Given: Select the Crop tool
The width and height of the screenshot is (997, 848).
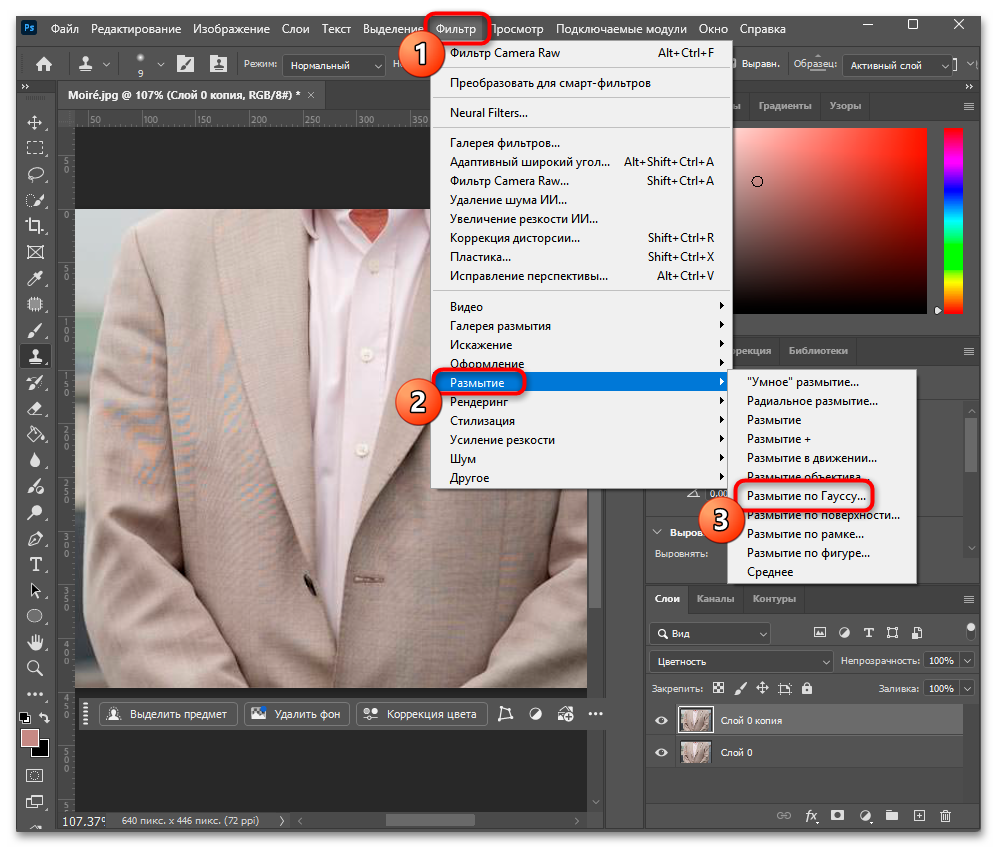Looking at the screenshot, I should point(35,226).
